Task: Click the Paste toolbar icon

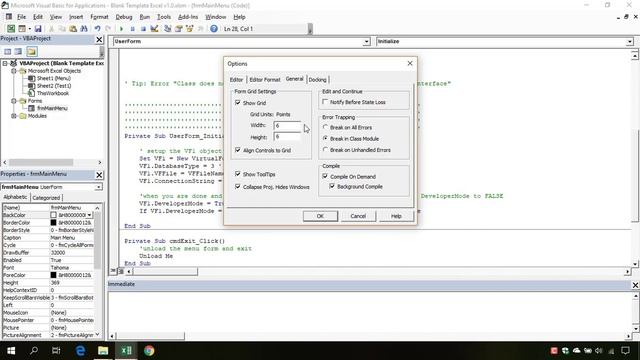Action: [73, 29]
